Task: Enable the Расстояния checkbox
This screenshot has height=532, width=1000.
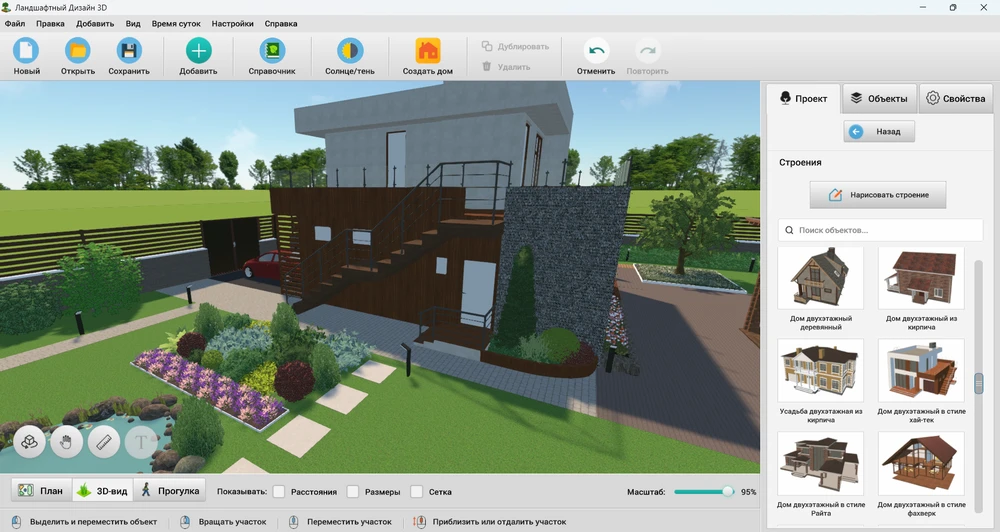Action: 279,492
